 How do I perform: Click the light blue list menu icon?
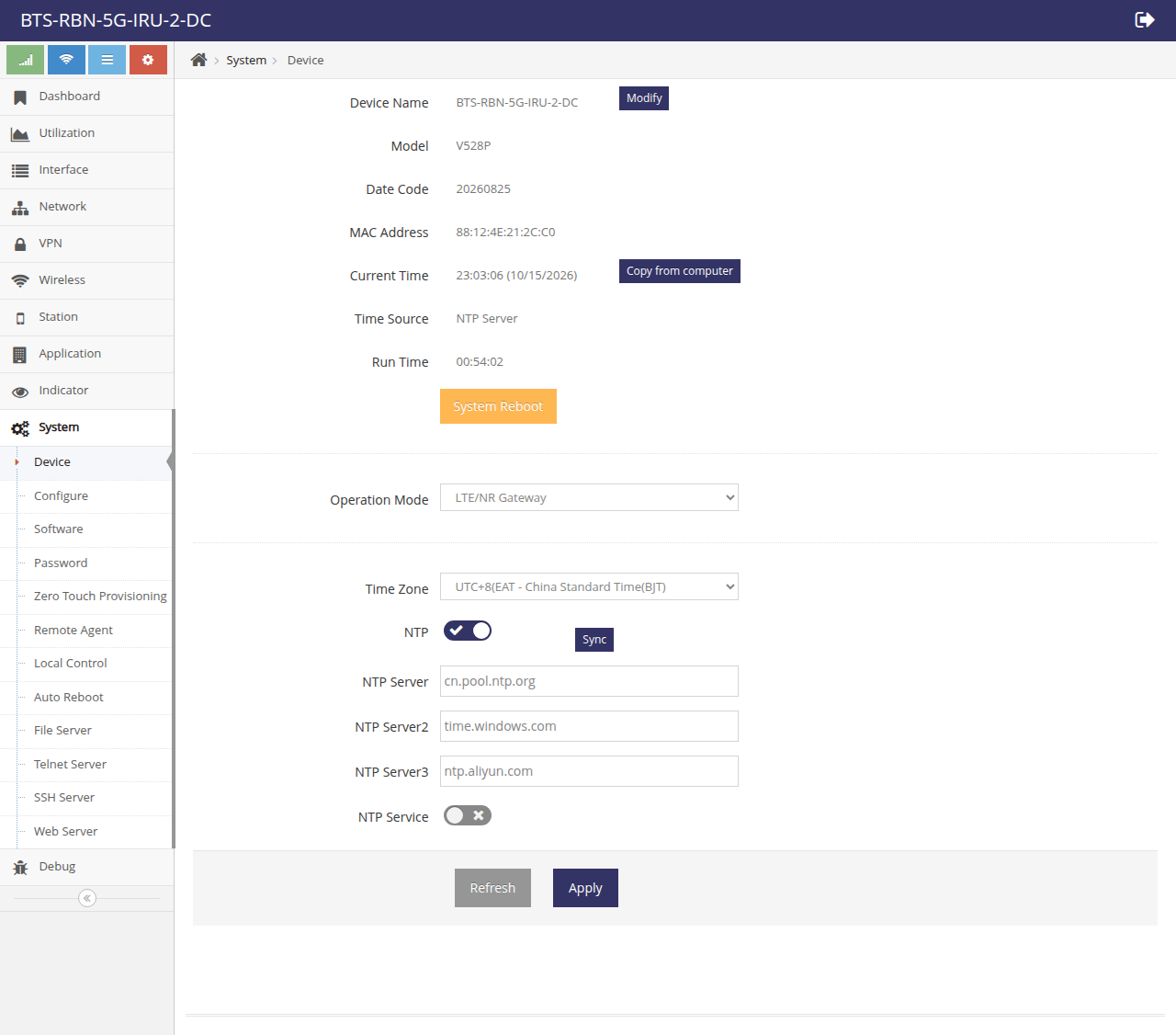(x=107, y=60)
